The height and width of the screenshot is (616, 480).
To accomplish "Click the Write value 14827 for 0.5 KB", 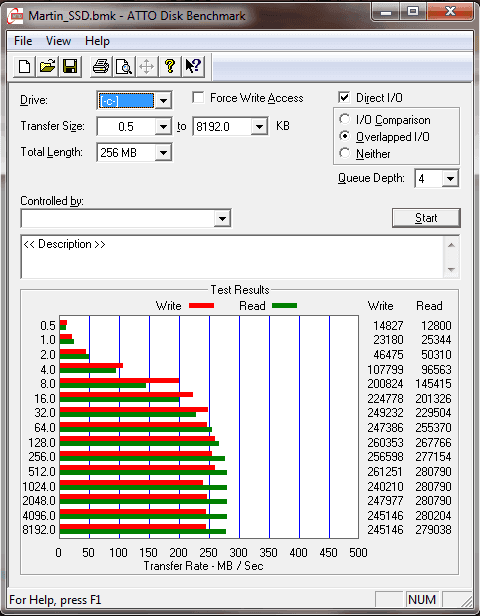I will (388, 326).
